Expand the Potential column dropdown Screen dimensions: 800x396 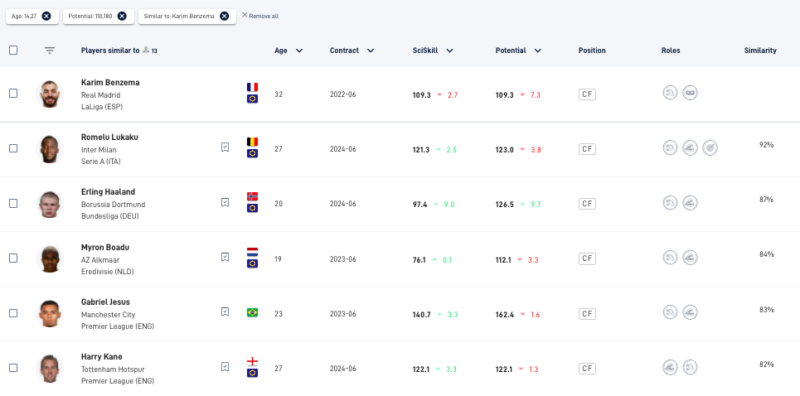[537, 51]
